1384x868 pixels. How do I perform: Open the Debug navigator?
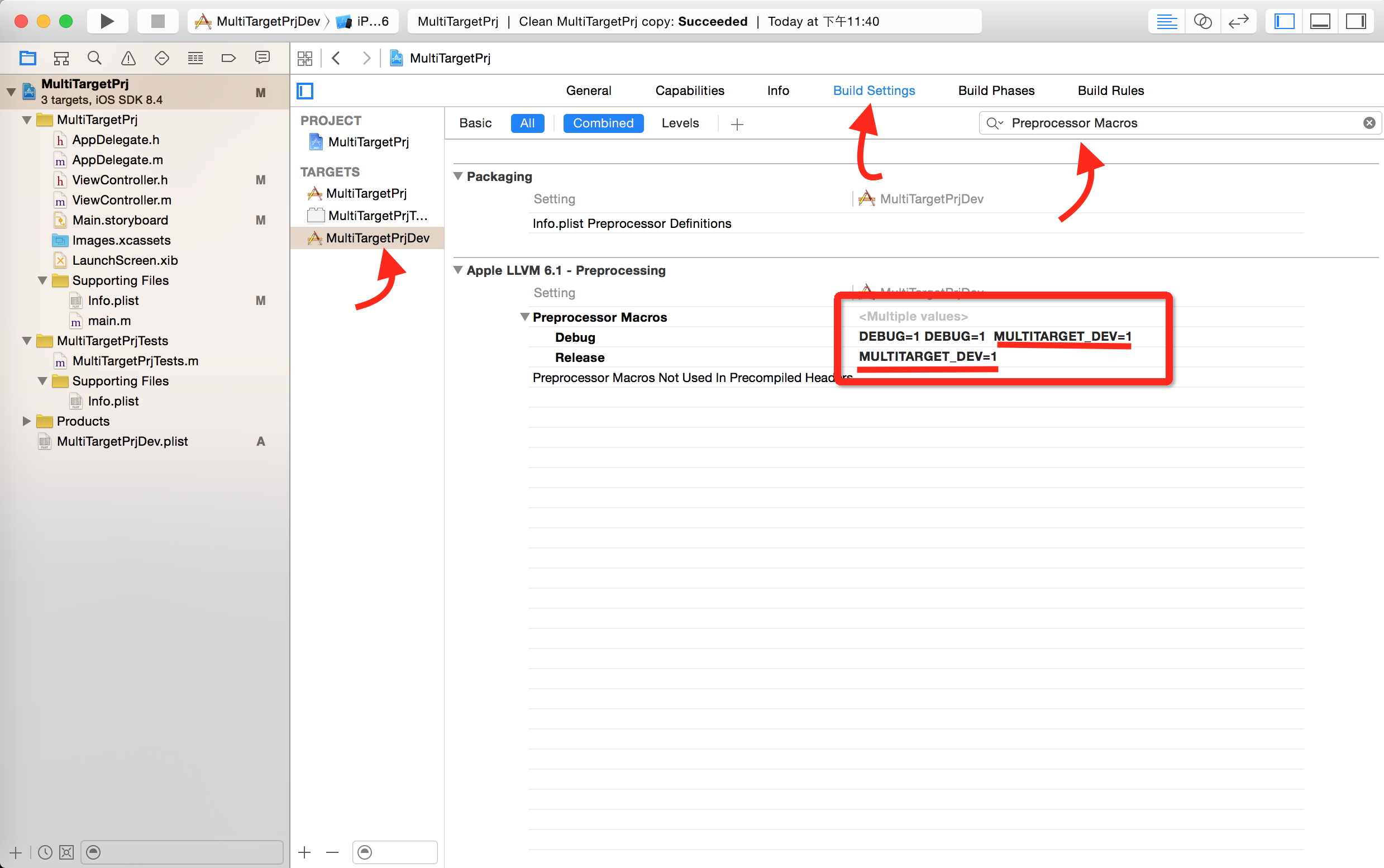click(x=195, y=58)
